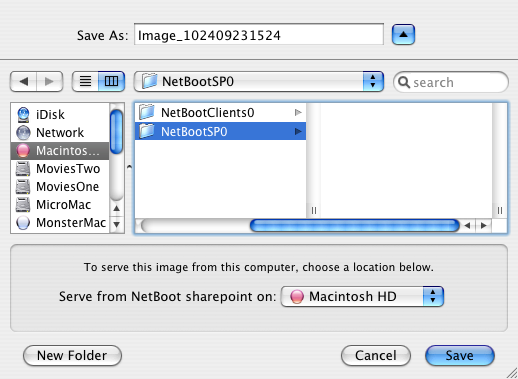
Task: Expand the selected NetBootSP0 folder arrow
Action: (x=298, y=132)
